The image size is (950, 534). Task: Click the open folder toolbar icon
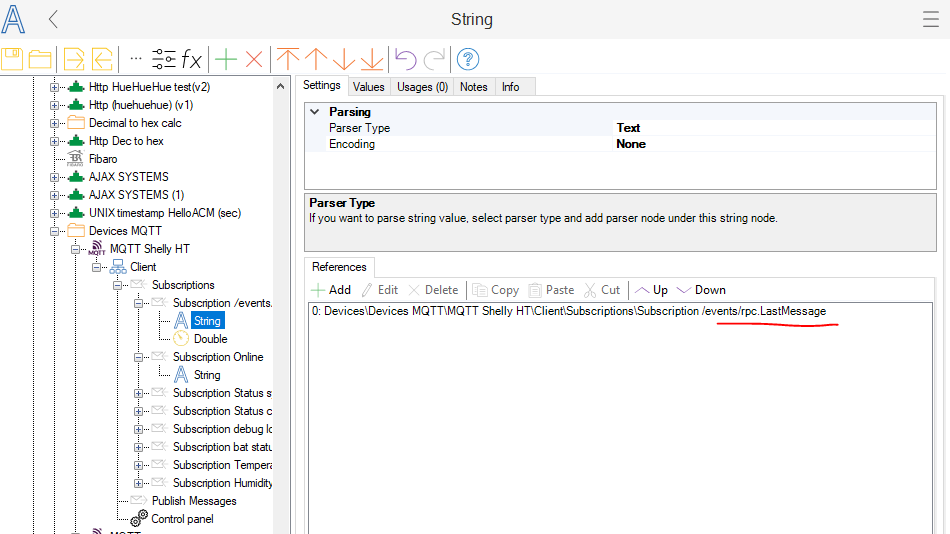coord(40,59)
